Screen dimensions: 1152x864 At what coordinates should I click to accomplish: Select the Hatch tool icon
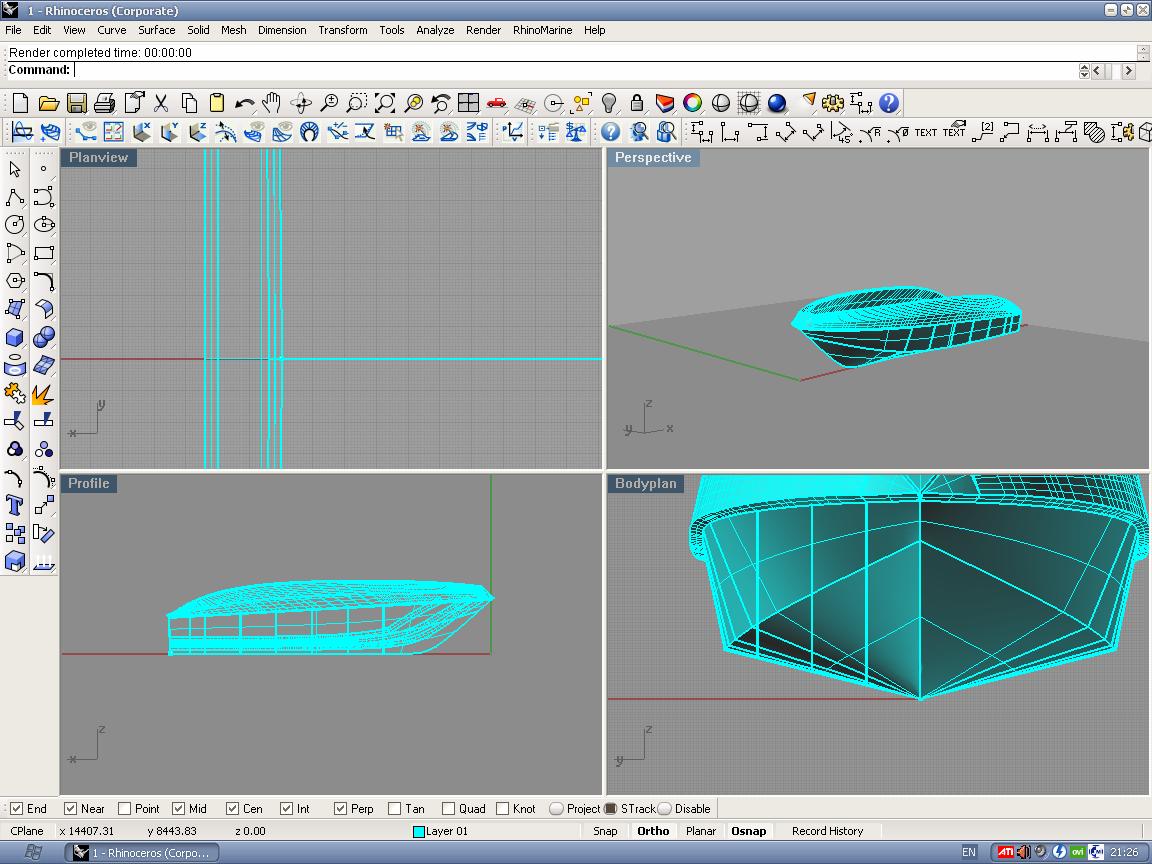[1094, 132]
